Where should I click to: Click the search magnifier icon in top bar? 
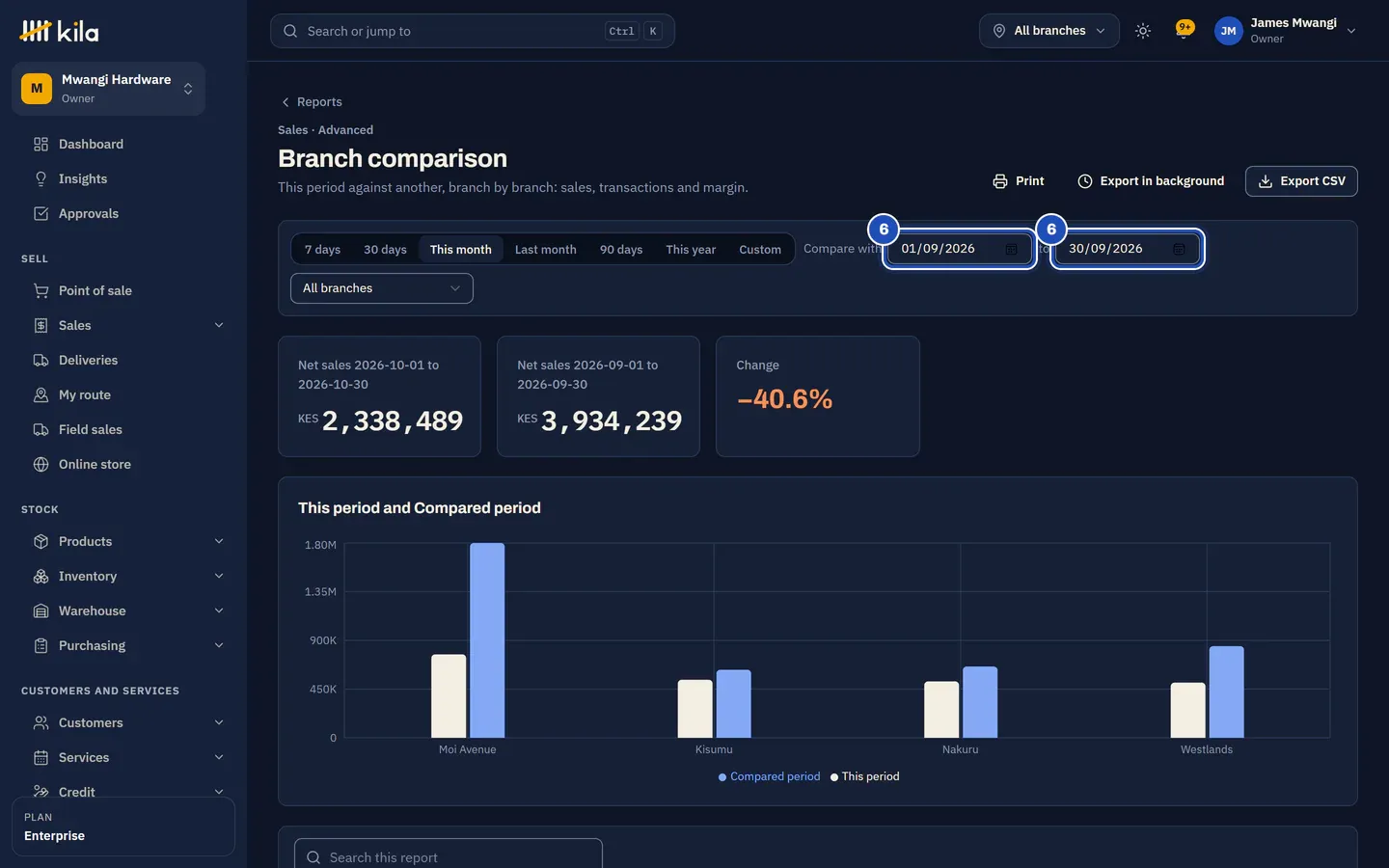(290, 31)
